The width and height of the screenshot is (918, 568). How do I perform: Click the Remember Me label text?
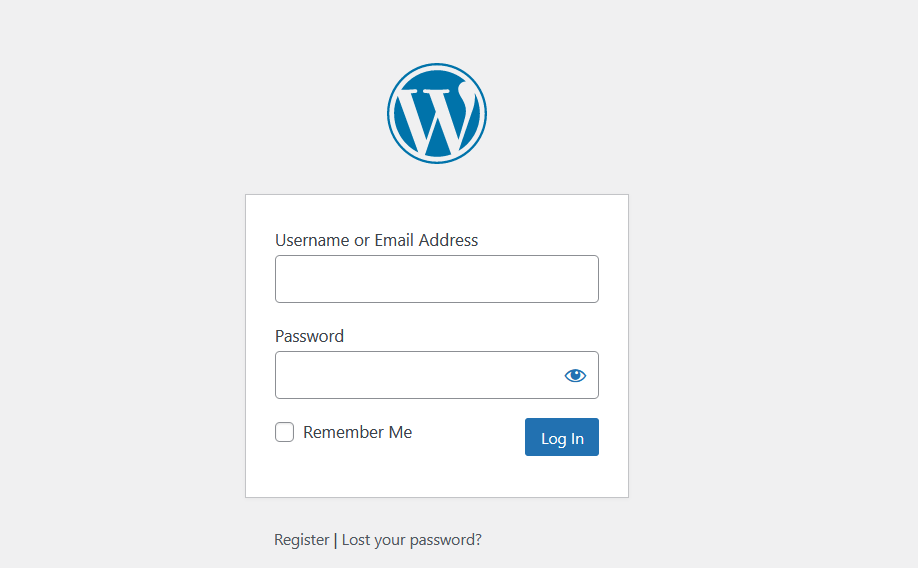357,432
